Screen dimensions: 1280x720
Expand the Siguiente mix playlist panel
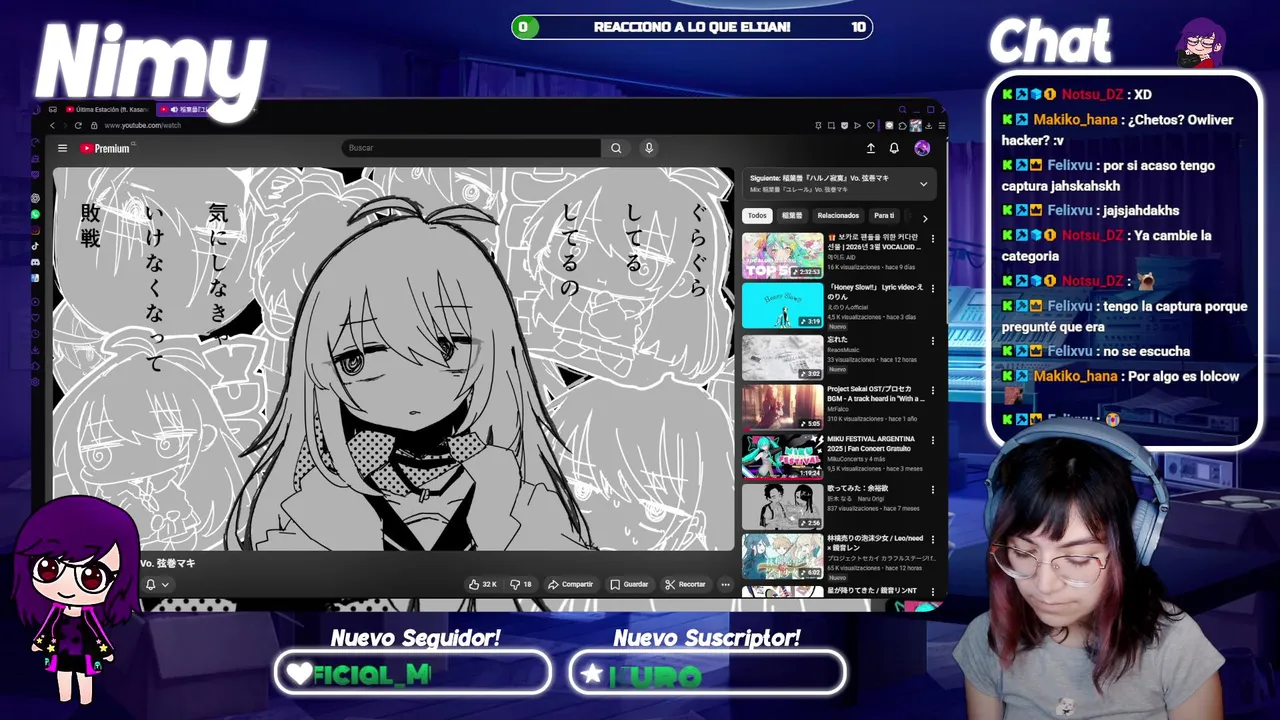[x=923, y=184]
